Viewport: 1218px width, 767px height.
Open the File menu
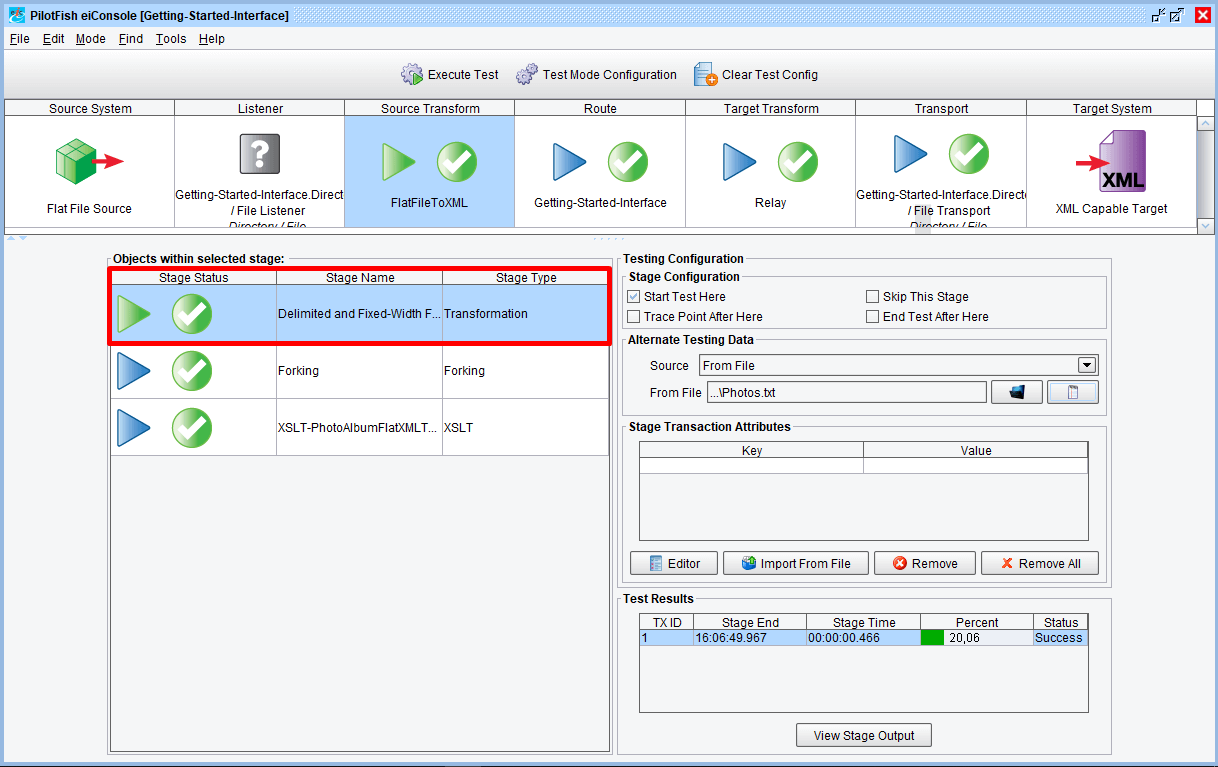(x=20, y=39)
